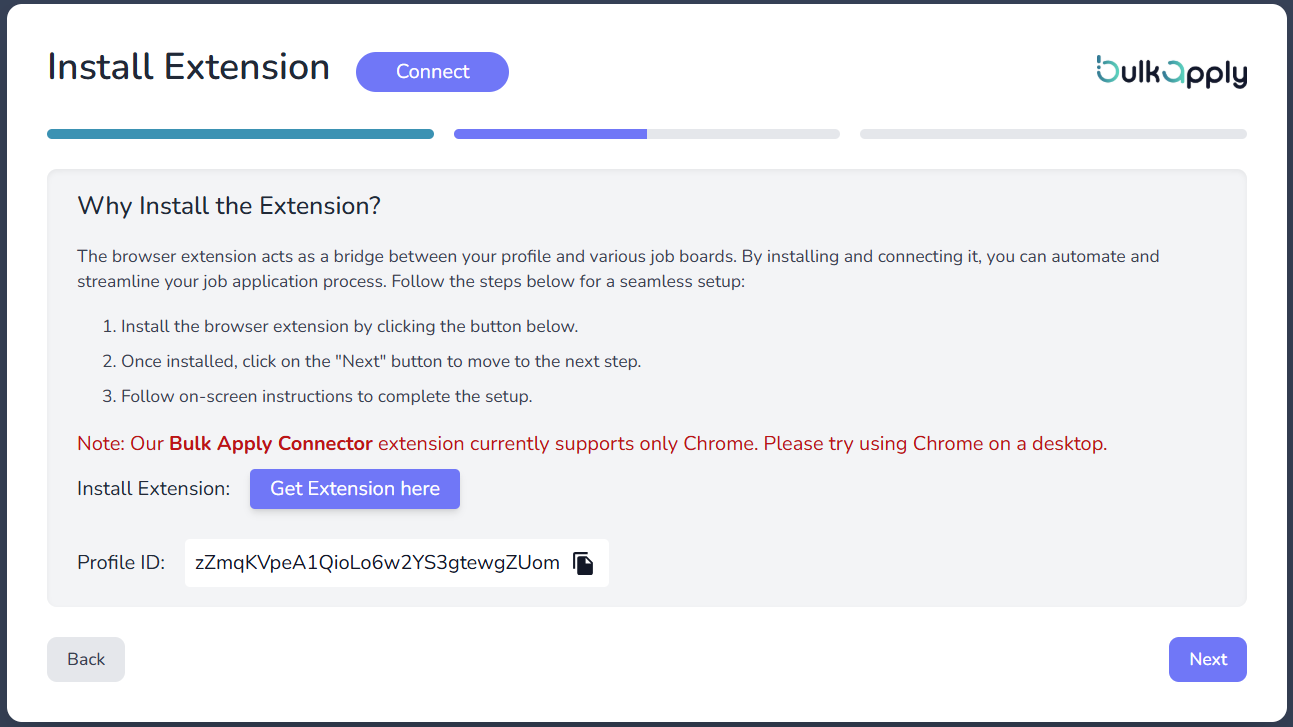
Task: Click the half-filled second progress bar
Action: click(646, 134)
